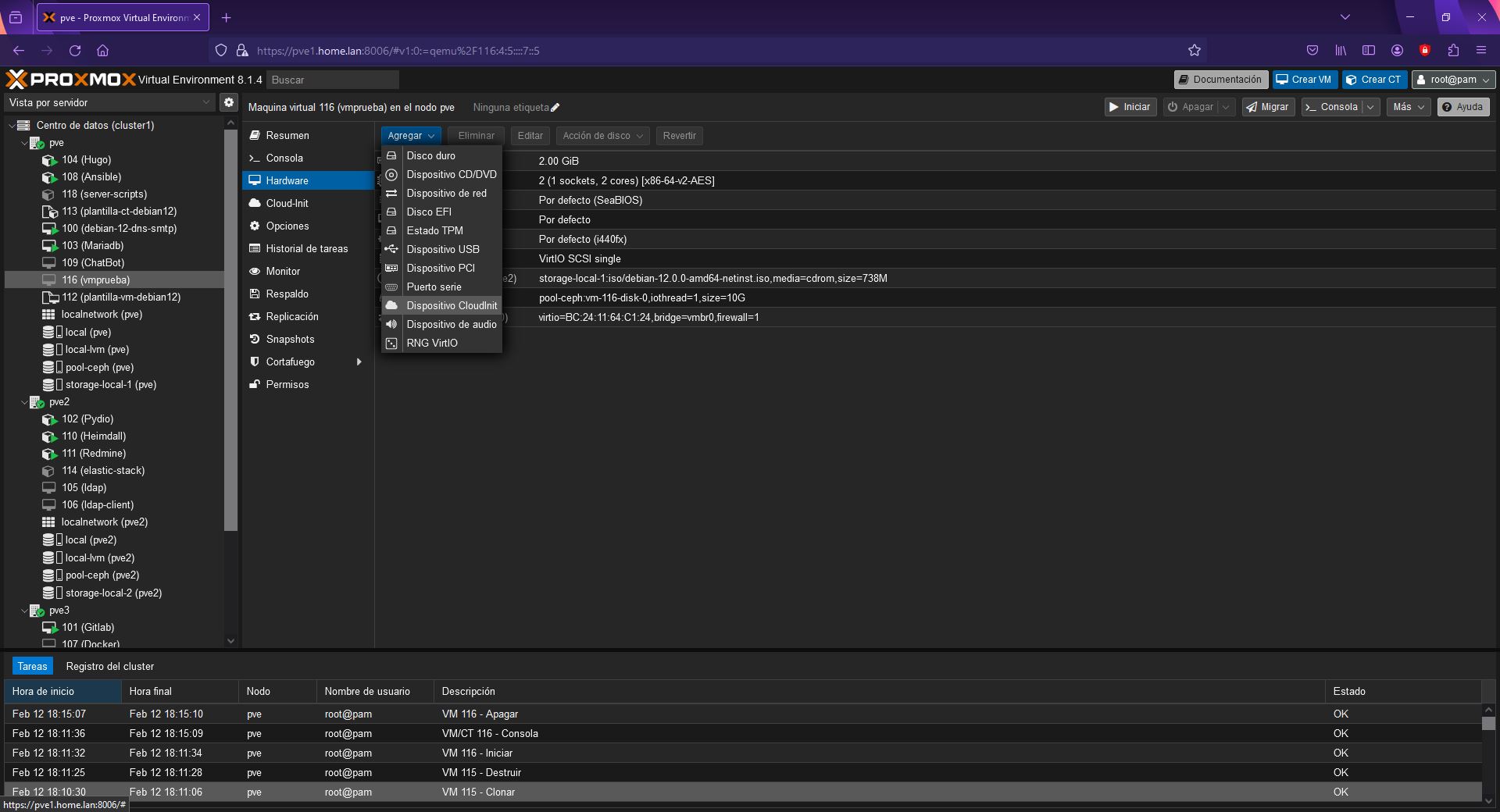The height and width of the screenshot is (812, 1500).
Task: Click browser reload icon
Action: 75,51
